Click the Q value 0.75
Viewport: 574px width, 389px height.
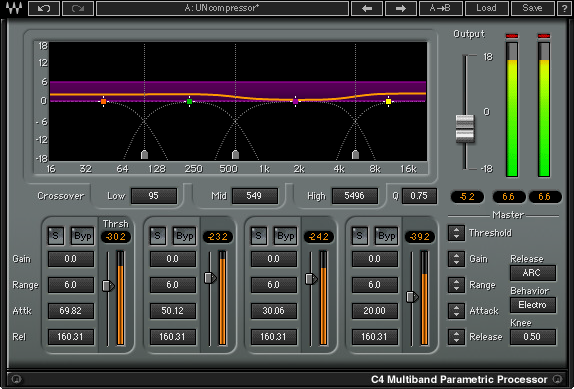click(x=419, y=196)
